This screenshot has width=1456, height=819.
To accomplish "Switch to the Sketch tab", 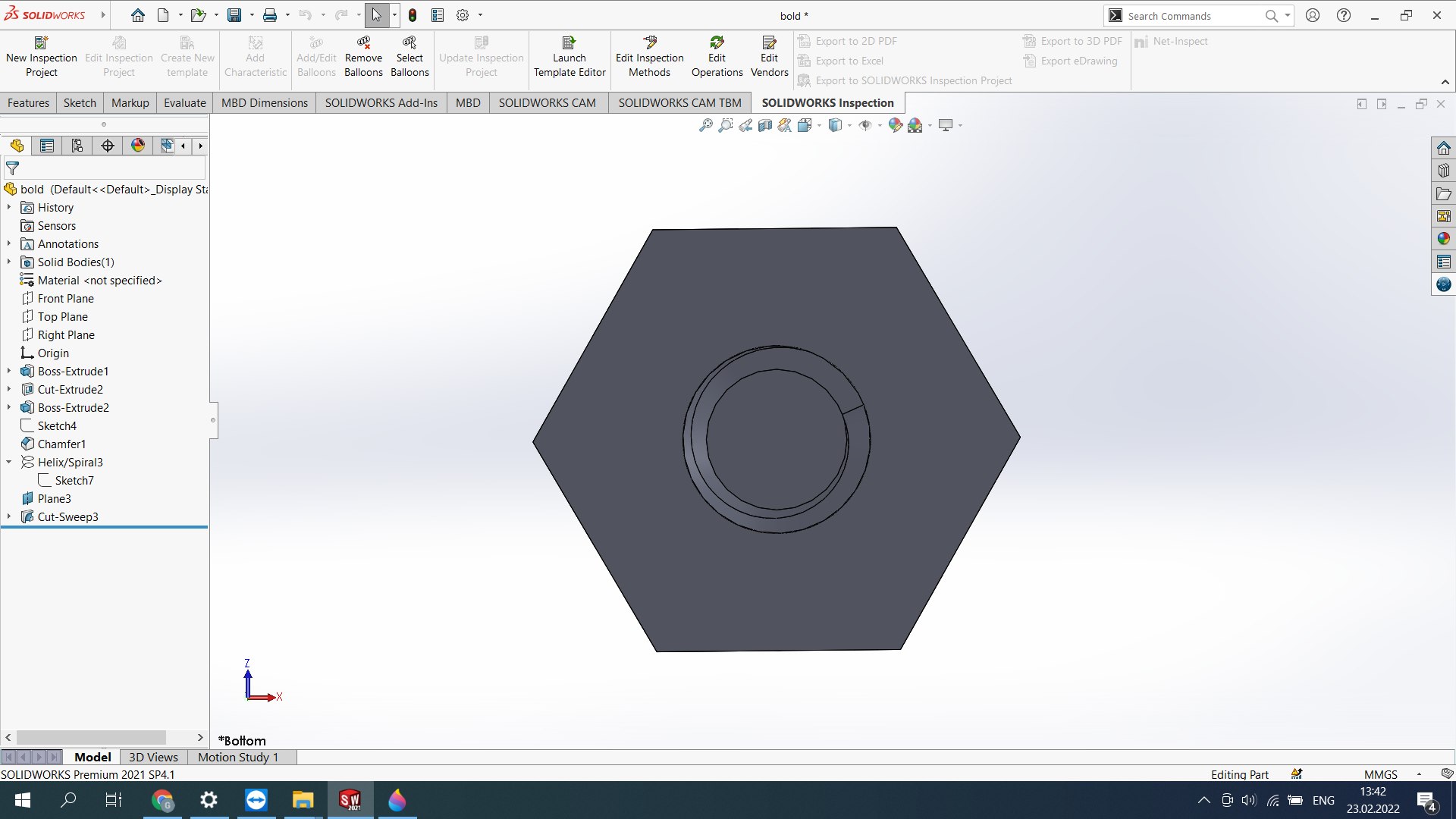I will point(80,102).
